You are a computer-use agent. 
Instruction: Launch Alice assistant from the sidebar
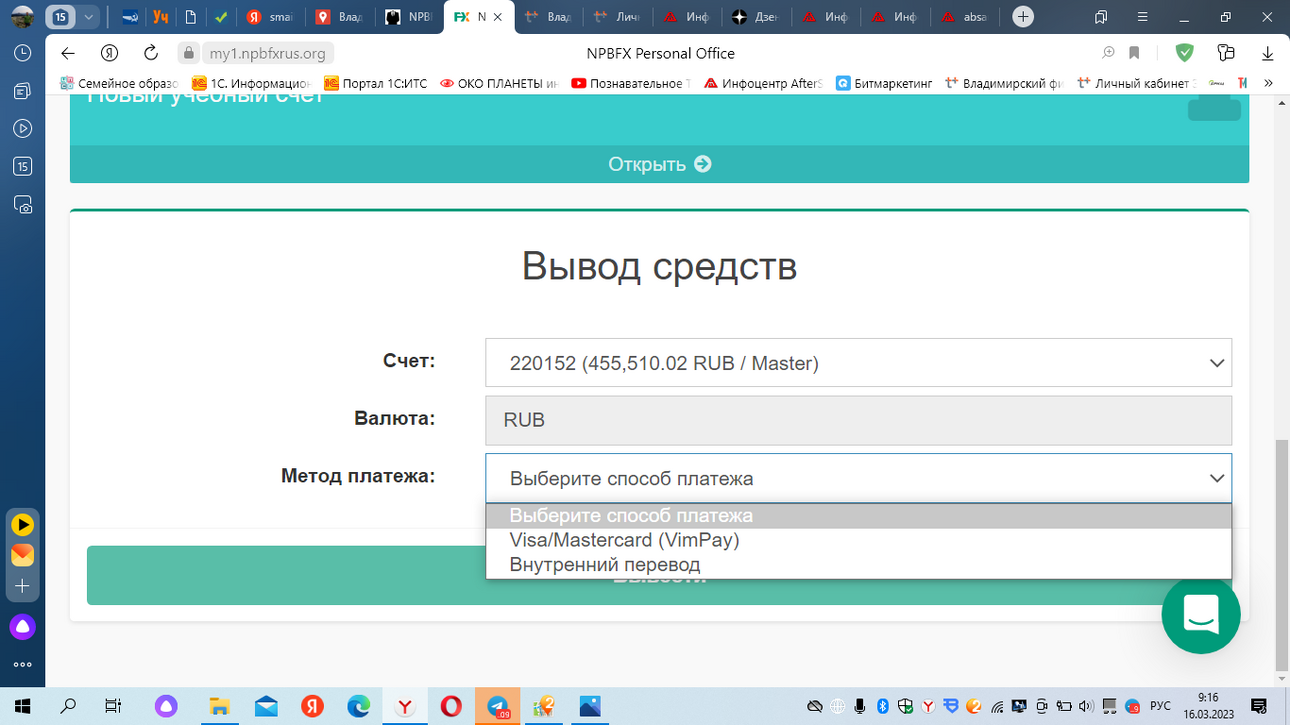tap(22, 627)
